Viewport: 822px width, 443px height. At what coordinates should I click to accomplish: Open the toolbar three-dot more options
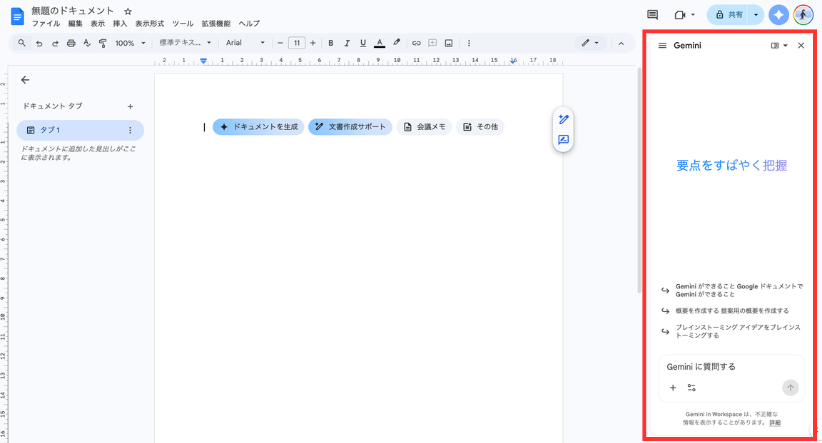pos(469,44)
